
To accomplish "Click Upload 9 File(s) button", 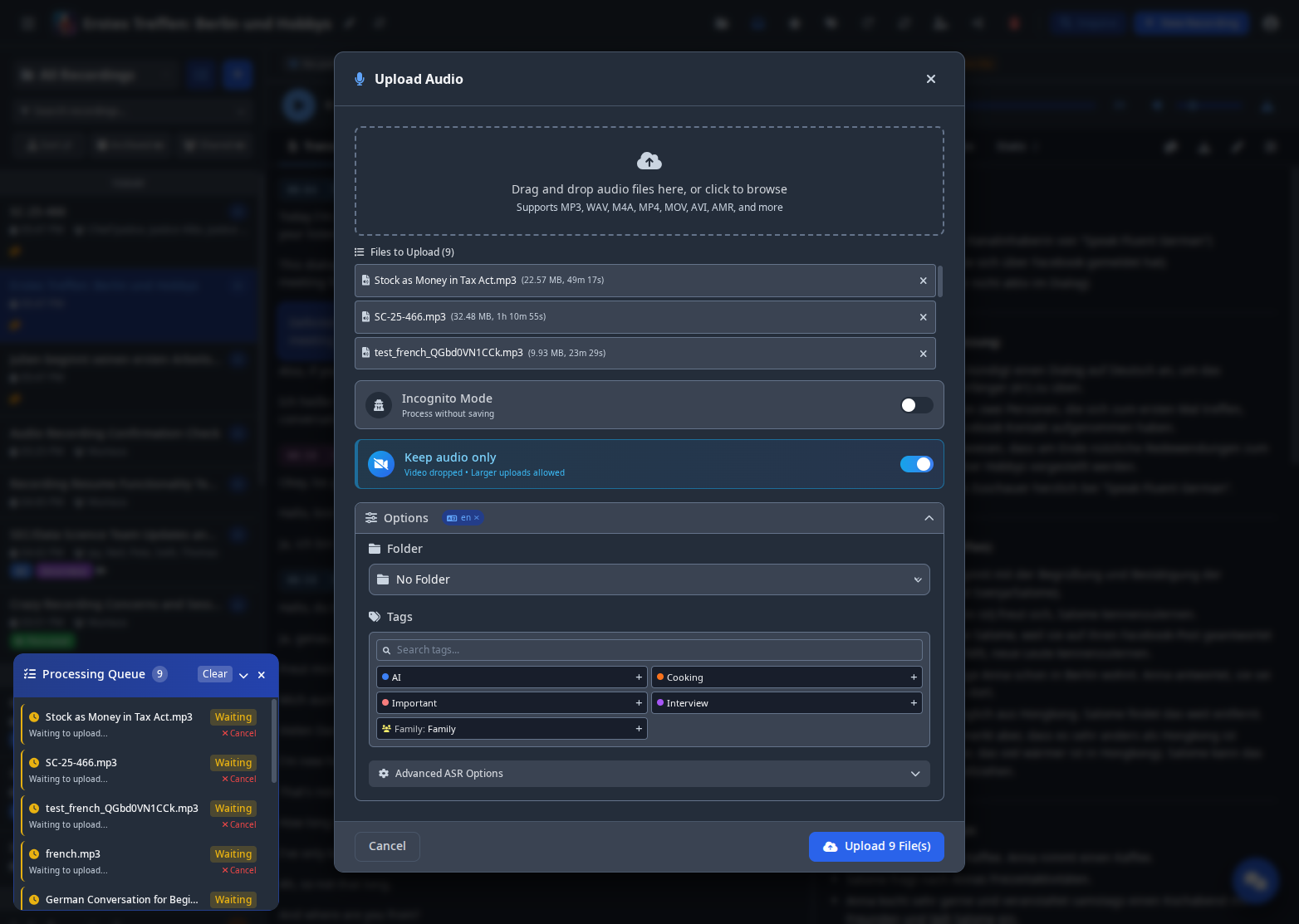I will [x=876, y=847].
